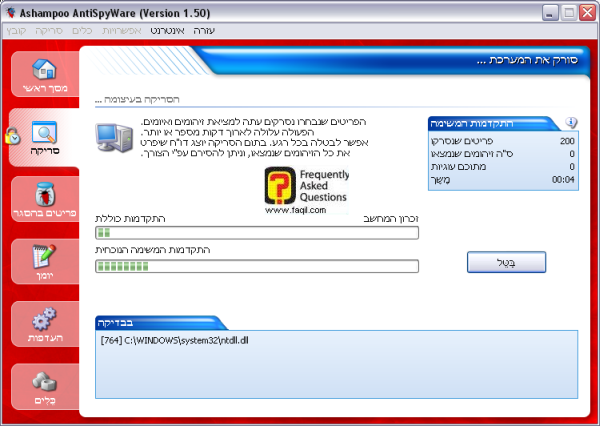Viewport: 600px width, 426px height.
Task: Open the כלים tools sidebar icon
Action: tap(43, 386)
